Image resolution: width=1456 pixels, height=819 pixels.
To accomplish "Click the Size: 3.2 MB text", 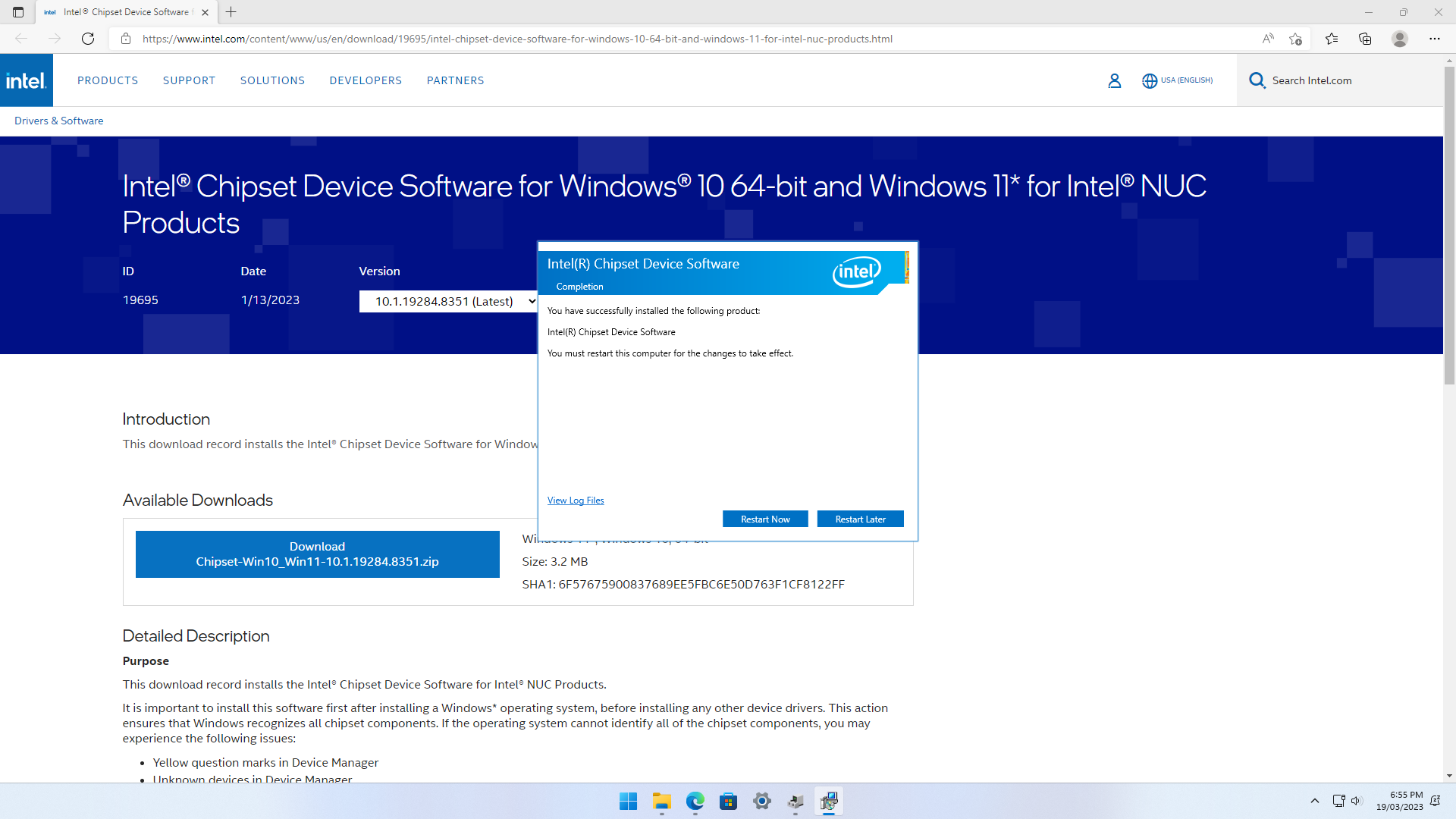I will click(x=555, y=562).
